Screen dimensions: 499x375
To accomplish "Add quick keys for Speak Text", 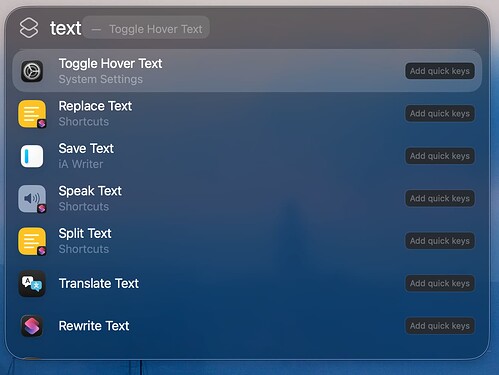I will click(440, 199).
